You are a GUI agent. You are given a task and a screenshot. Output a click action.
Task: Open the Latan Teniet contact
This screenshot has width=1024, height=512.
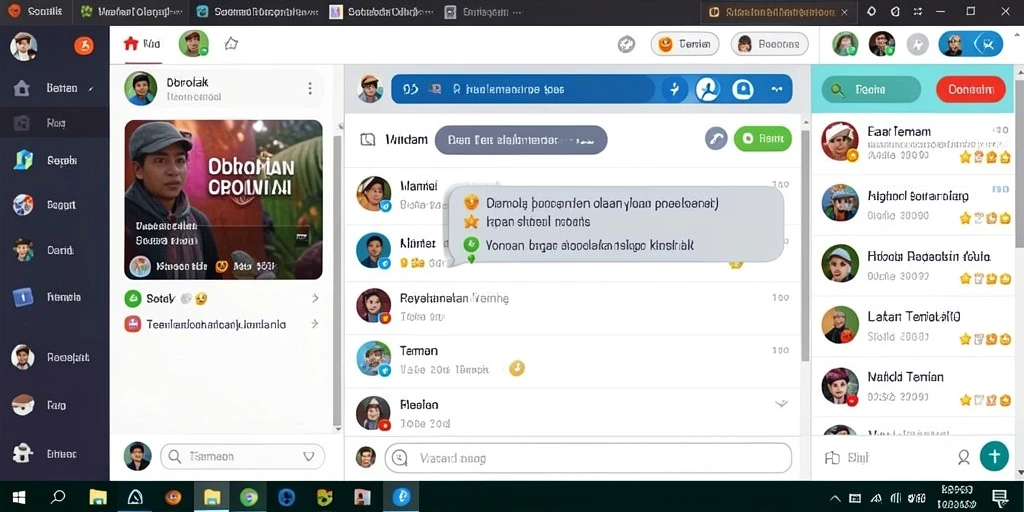click(913, 325)
